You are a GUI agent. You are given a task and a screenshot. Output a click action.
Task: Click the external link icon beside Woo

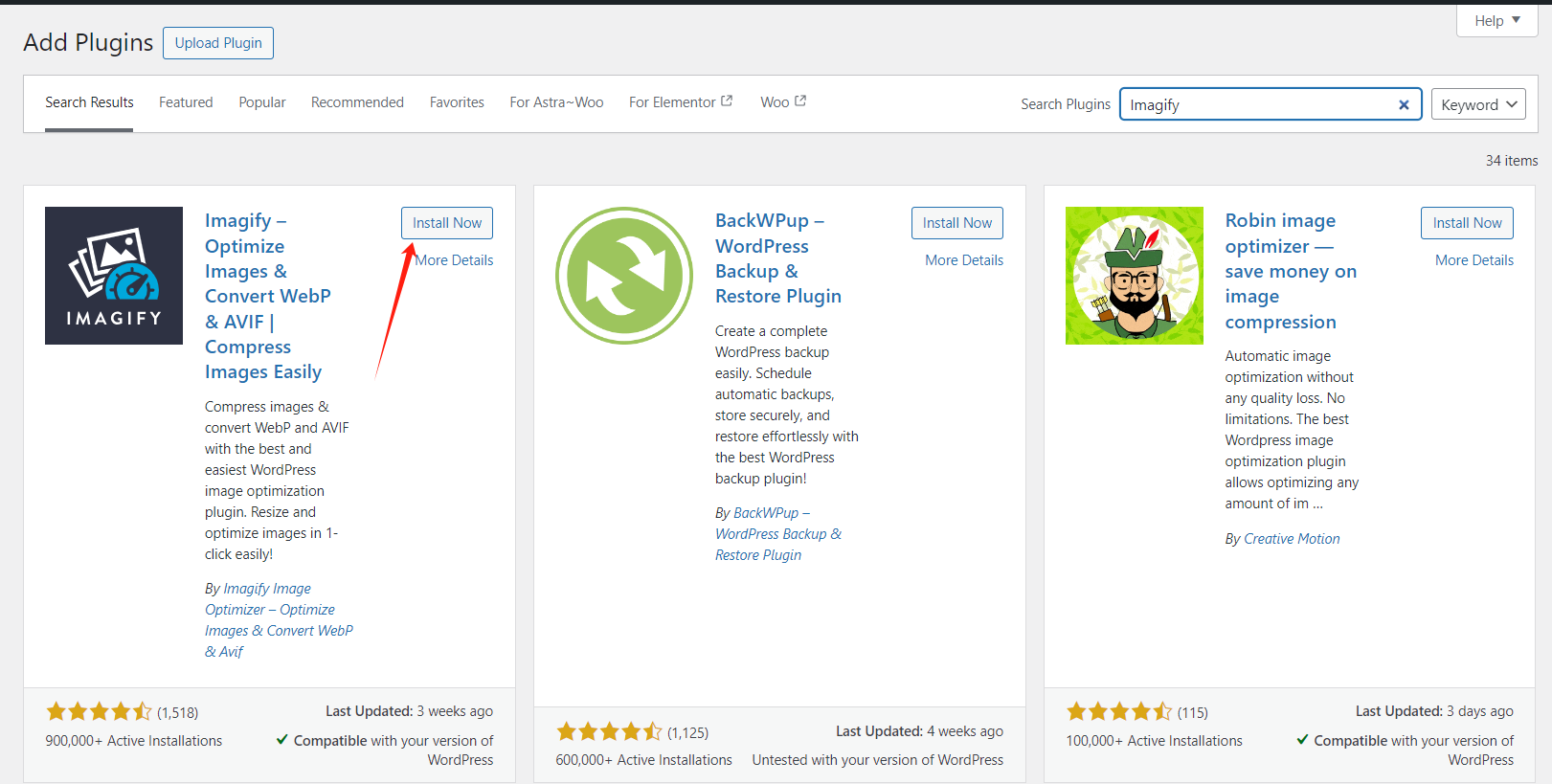tap(800, 101)
